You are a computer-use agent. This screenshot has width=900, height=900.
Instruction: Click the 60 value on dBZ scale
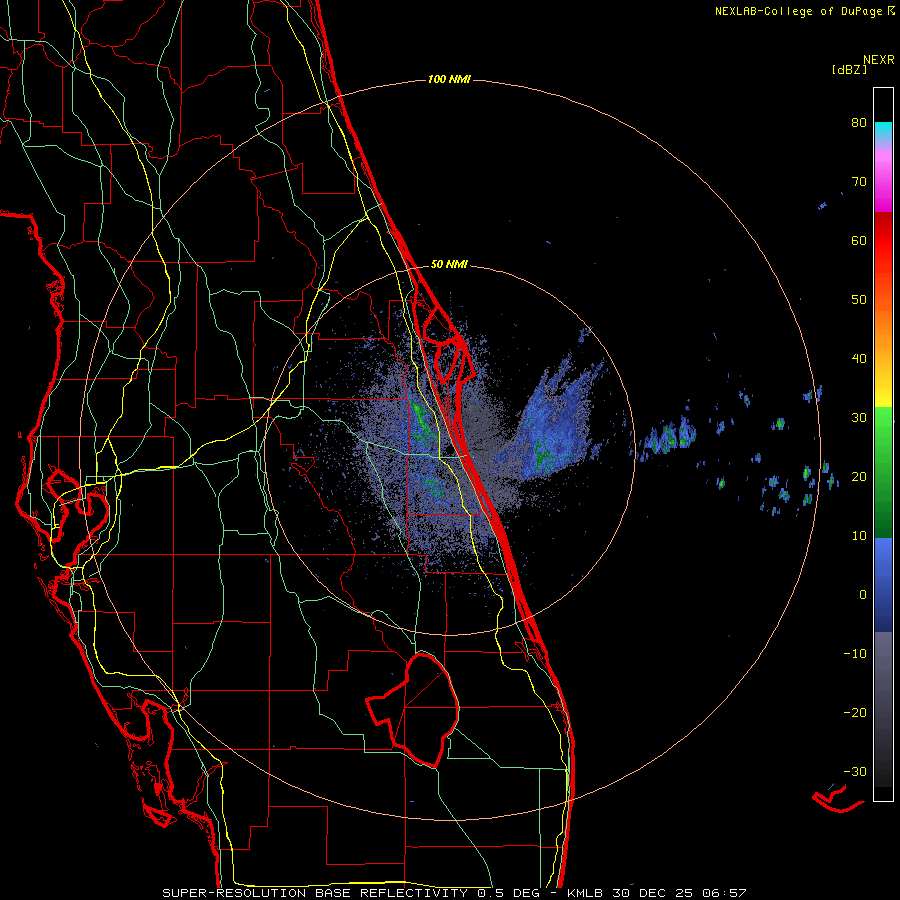point(859,240)
